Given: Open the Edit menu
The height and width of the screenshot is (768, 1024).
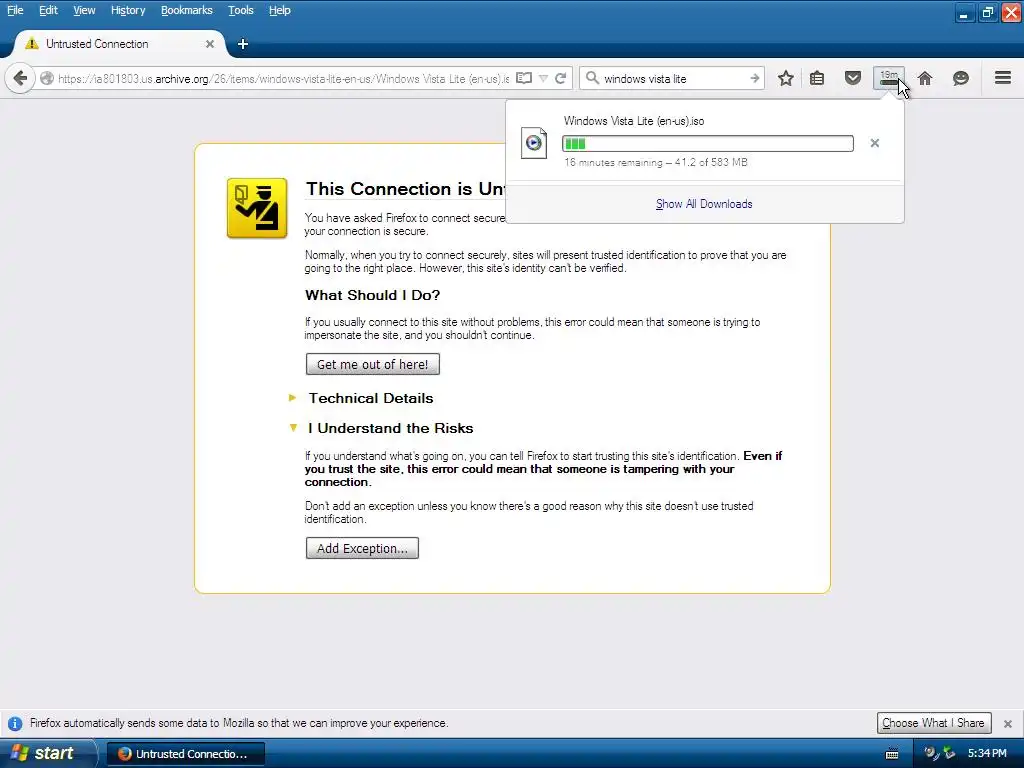Looking at the screenshot, I should coord(48,10).
